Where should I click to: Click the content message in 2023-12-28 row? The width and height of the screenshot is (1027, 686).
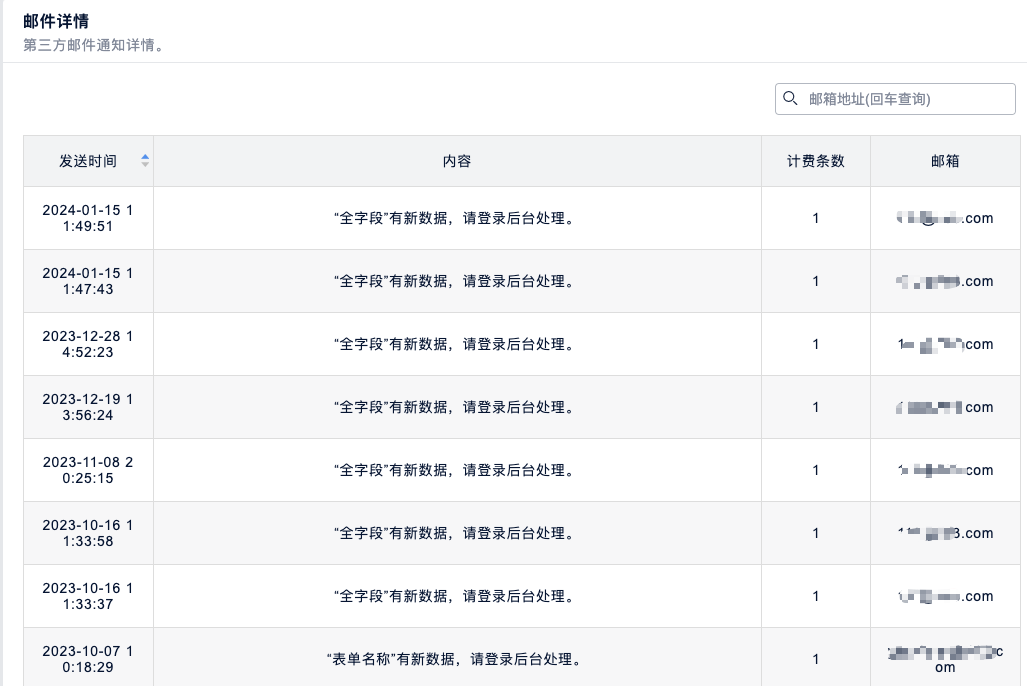pos(457,344)
